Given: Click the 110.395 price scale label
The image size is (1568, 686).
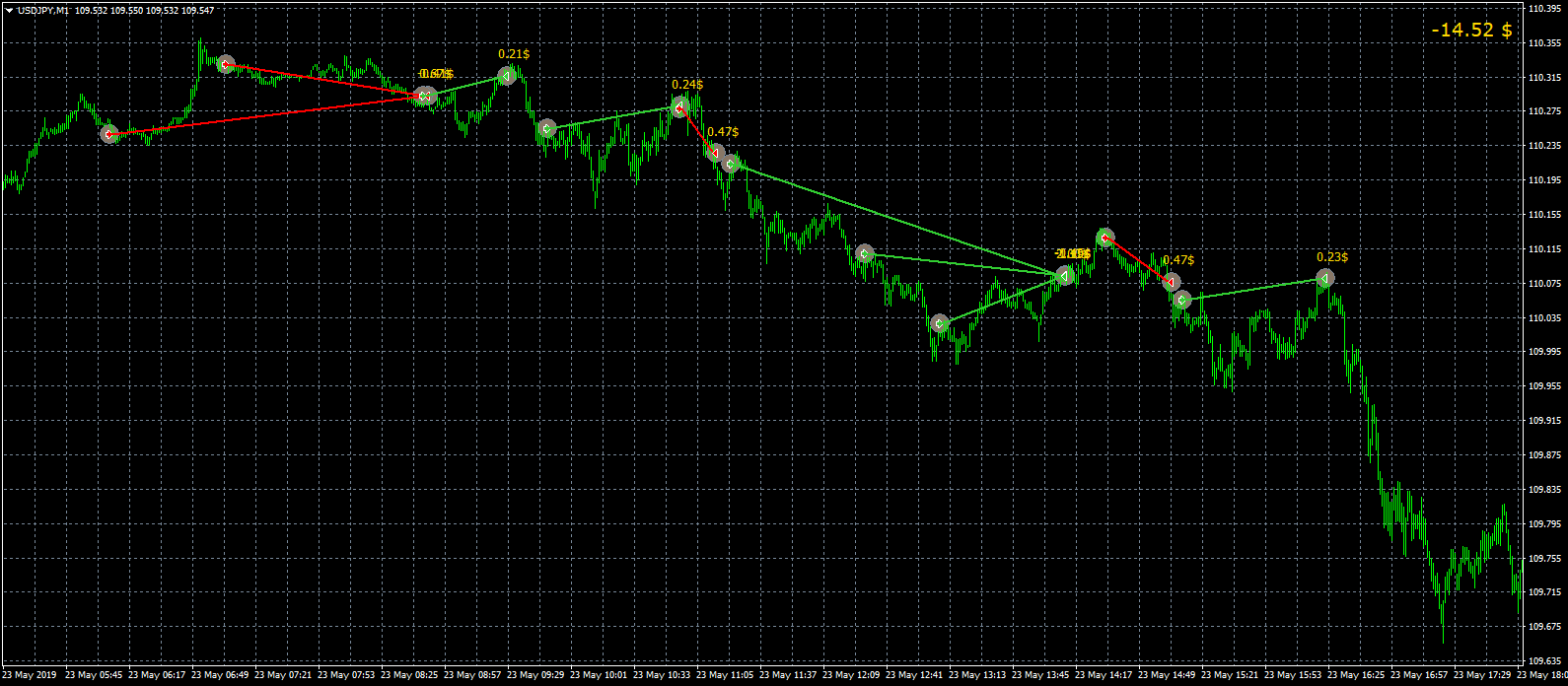Looking at the screenshot, I should click(x=1543, y=9).
